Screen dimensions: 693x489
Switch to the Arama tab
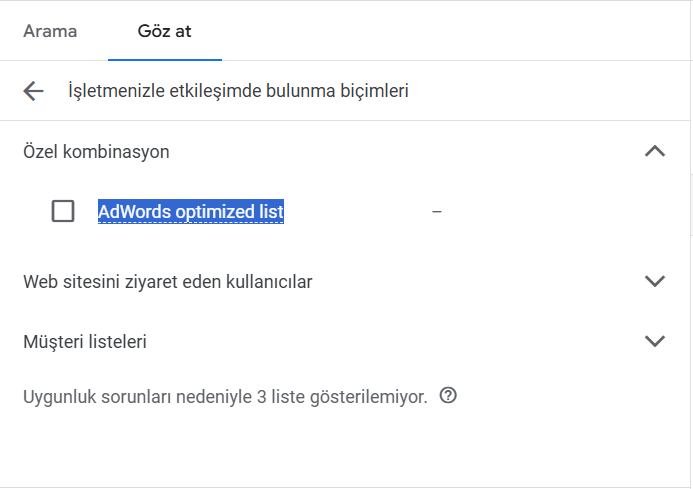(50, 31)
